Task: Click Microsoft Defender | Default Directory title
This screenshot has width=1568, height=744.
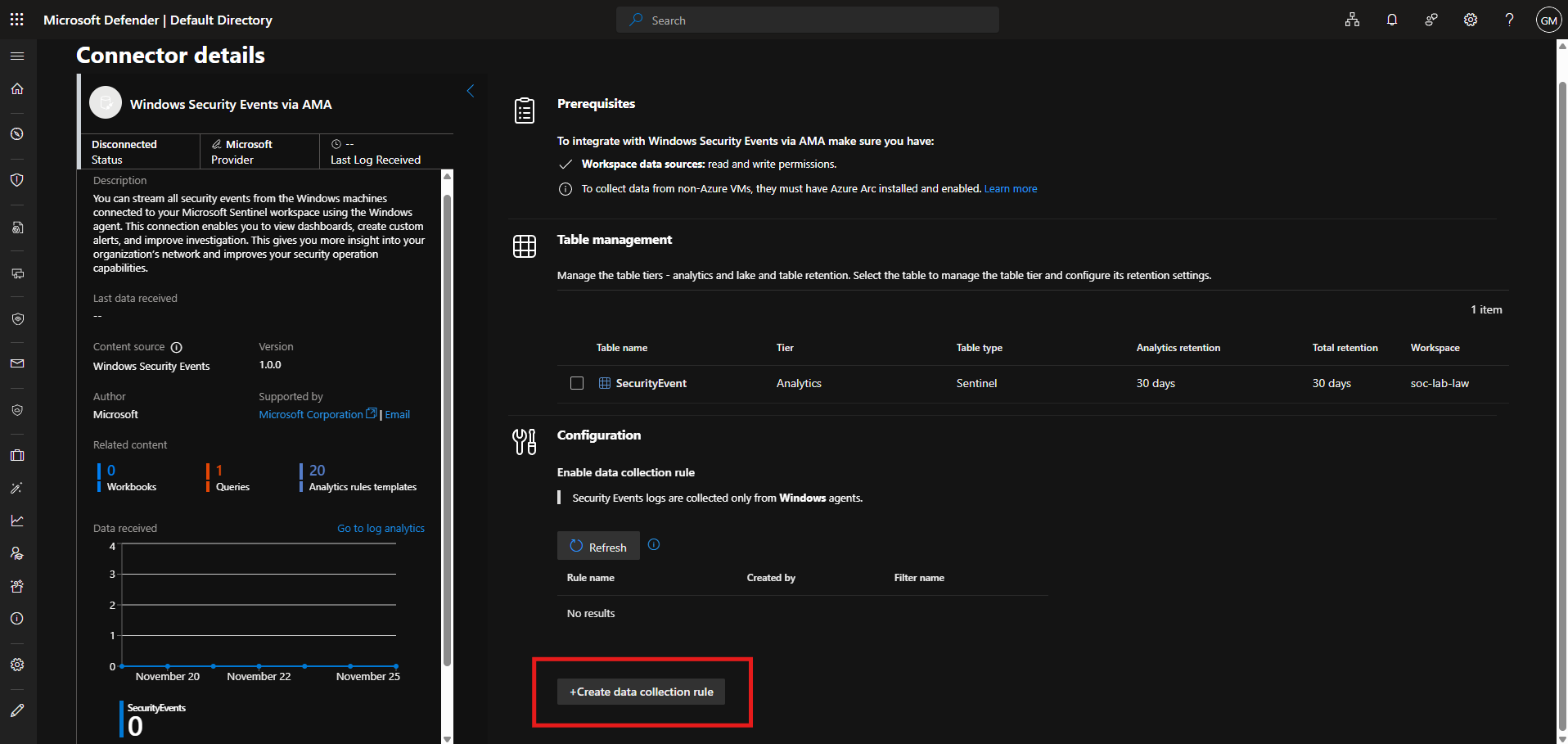Action: pos(158,20)
